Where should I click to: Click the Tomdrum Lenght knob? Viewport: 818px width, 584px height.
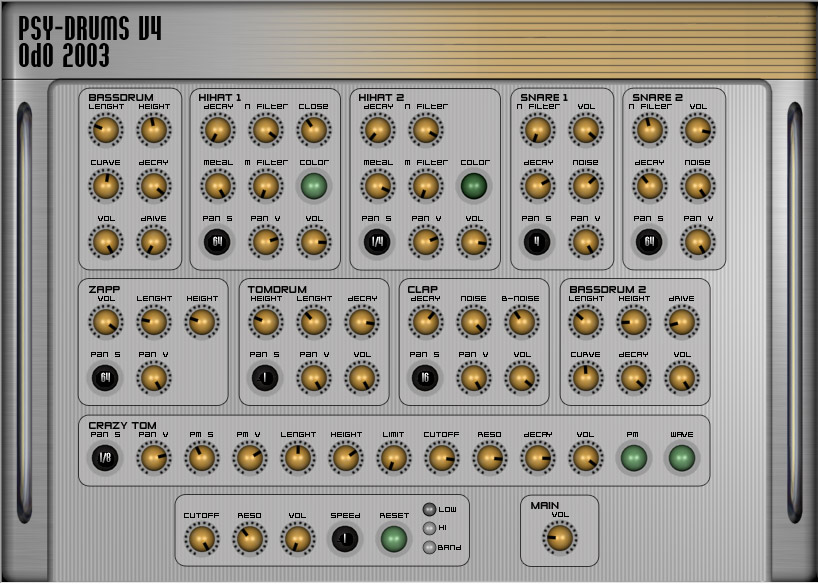click(x=314, y=322)
